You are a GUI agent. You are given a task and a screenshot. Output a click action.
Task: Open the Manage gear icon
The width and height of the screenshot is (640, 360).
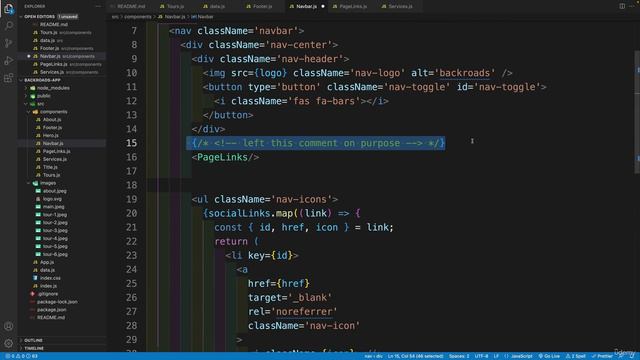(9, 343)
